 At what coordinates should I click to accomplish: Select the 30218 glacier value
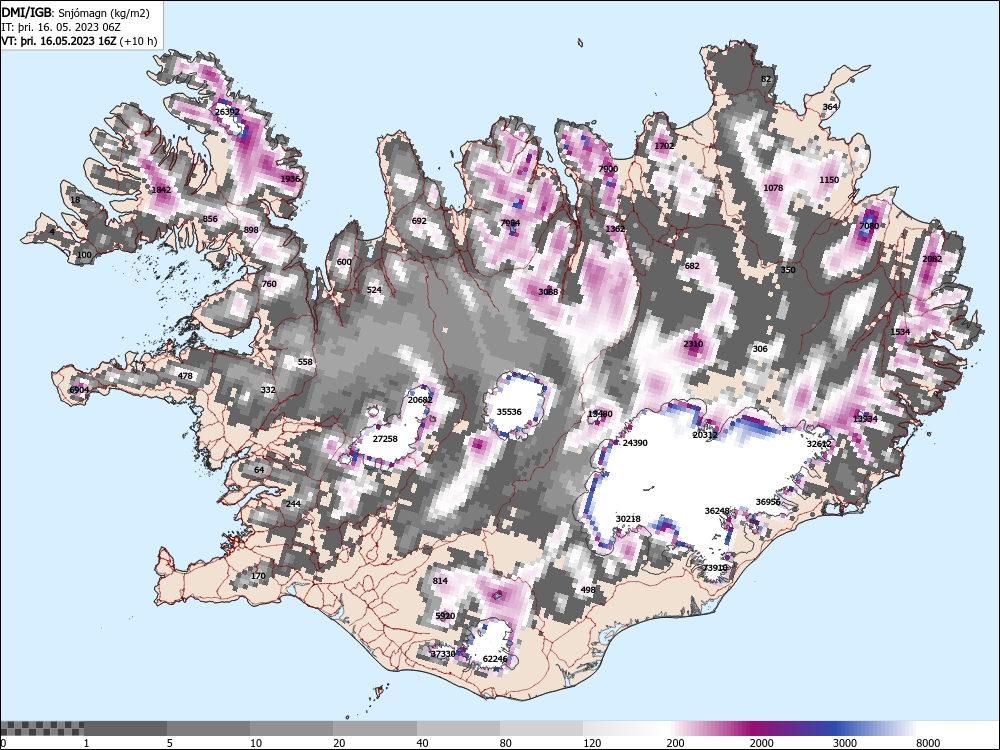coord(628,519)
